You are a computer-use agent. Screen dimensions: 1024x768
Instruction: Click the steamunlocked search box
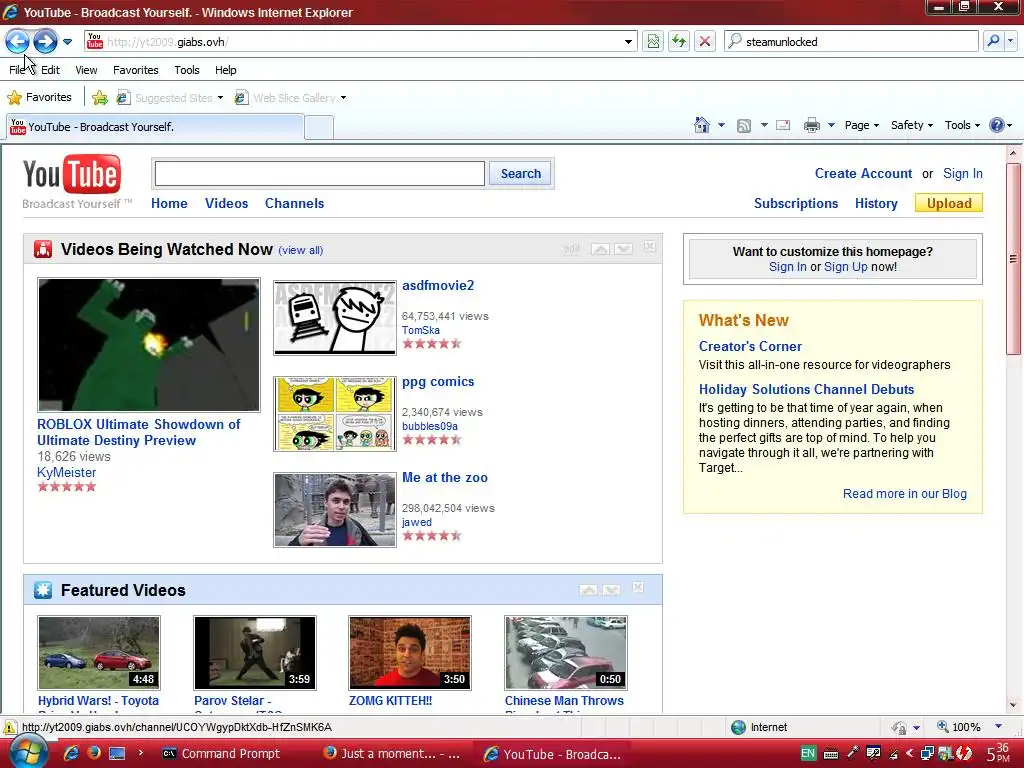pos(851,42)
